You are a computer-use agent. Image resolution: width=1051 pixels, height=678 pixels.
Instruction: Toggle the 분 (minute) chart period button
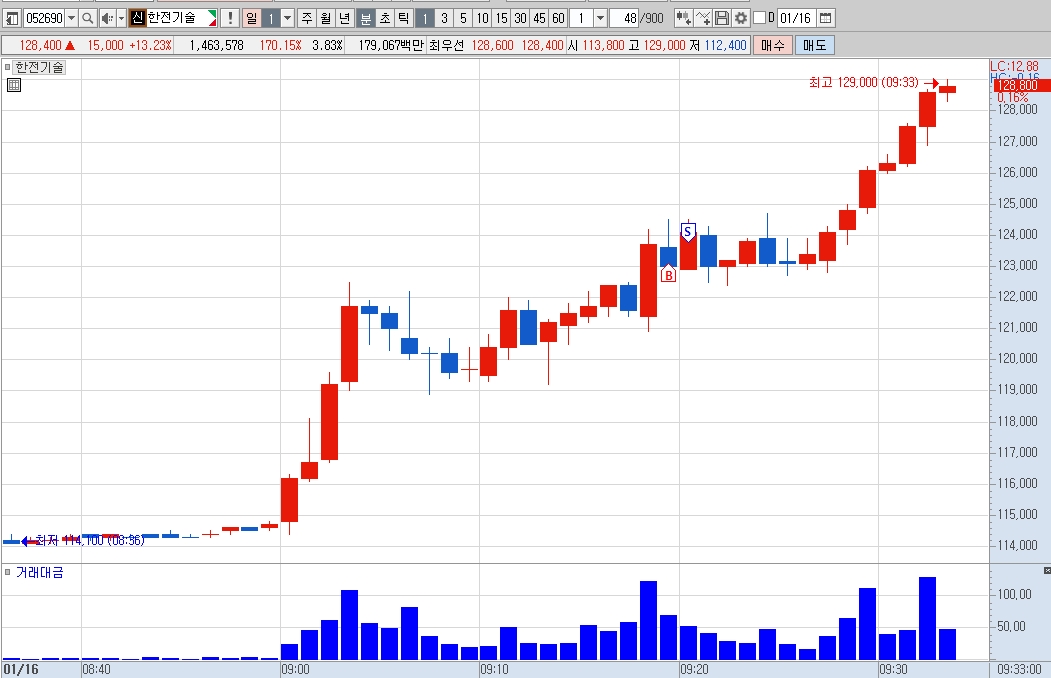pyautogui.click(x=365, y=18)
